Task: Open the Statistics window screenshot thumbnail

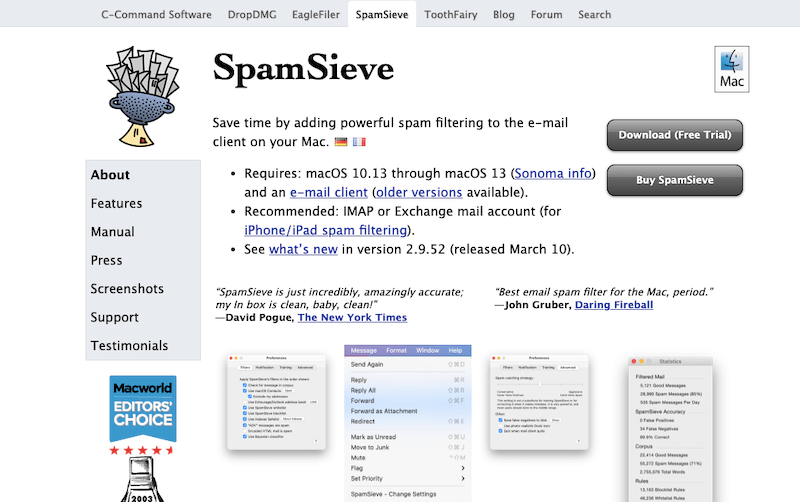Action: click(670, 430)
